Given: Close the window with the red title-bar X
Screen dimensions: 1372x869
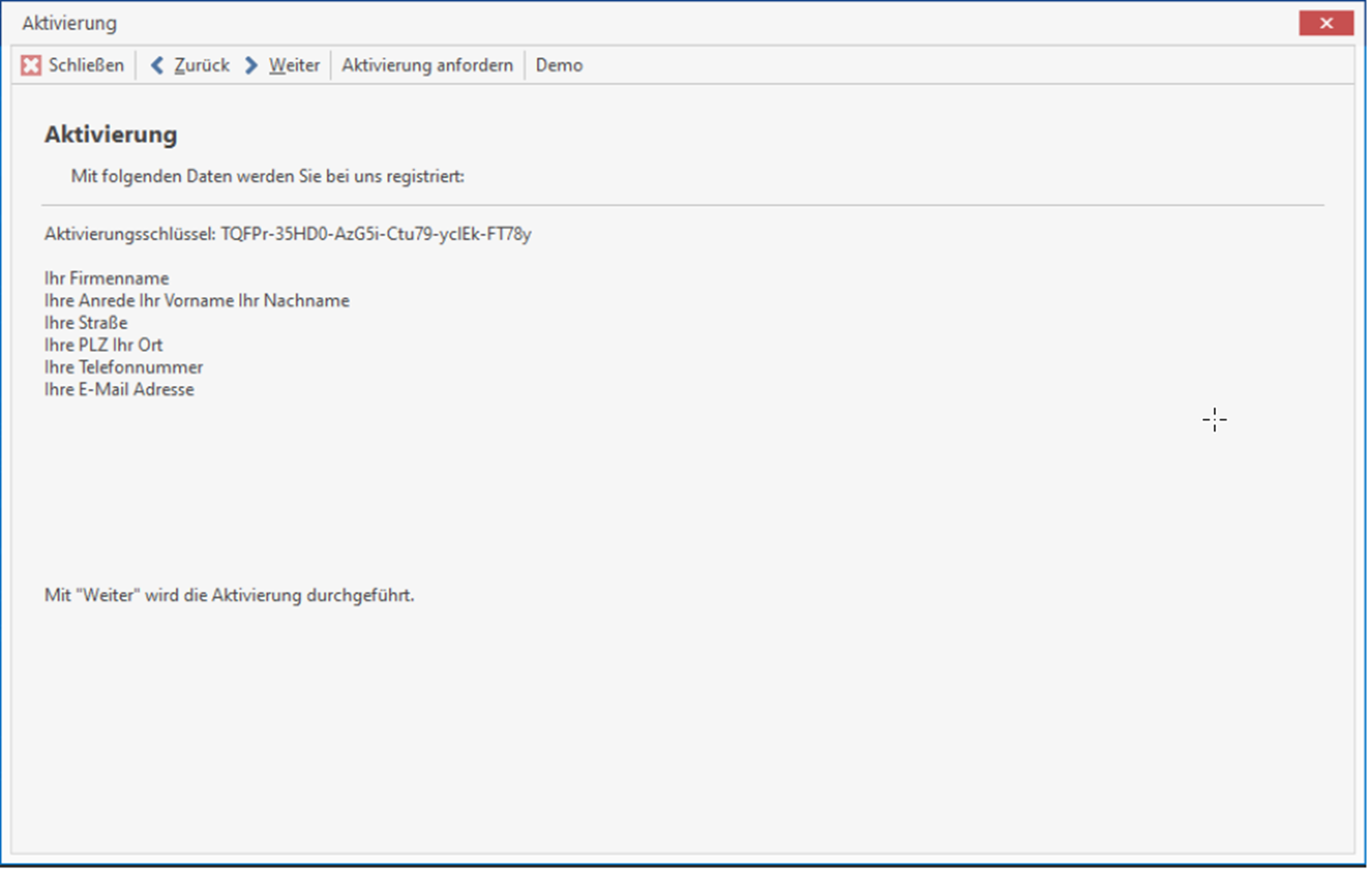Looking at the screenshot, I should (1325, 23).
